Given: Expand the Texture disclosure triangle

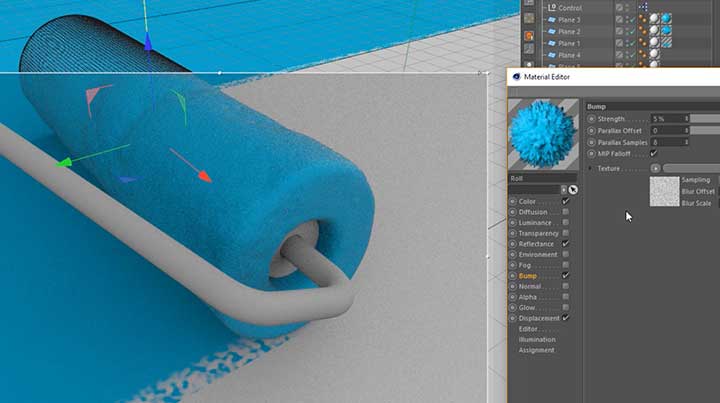Looking at the screenshot, I should point(590,168).
